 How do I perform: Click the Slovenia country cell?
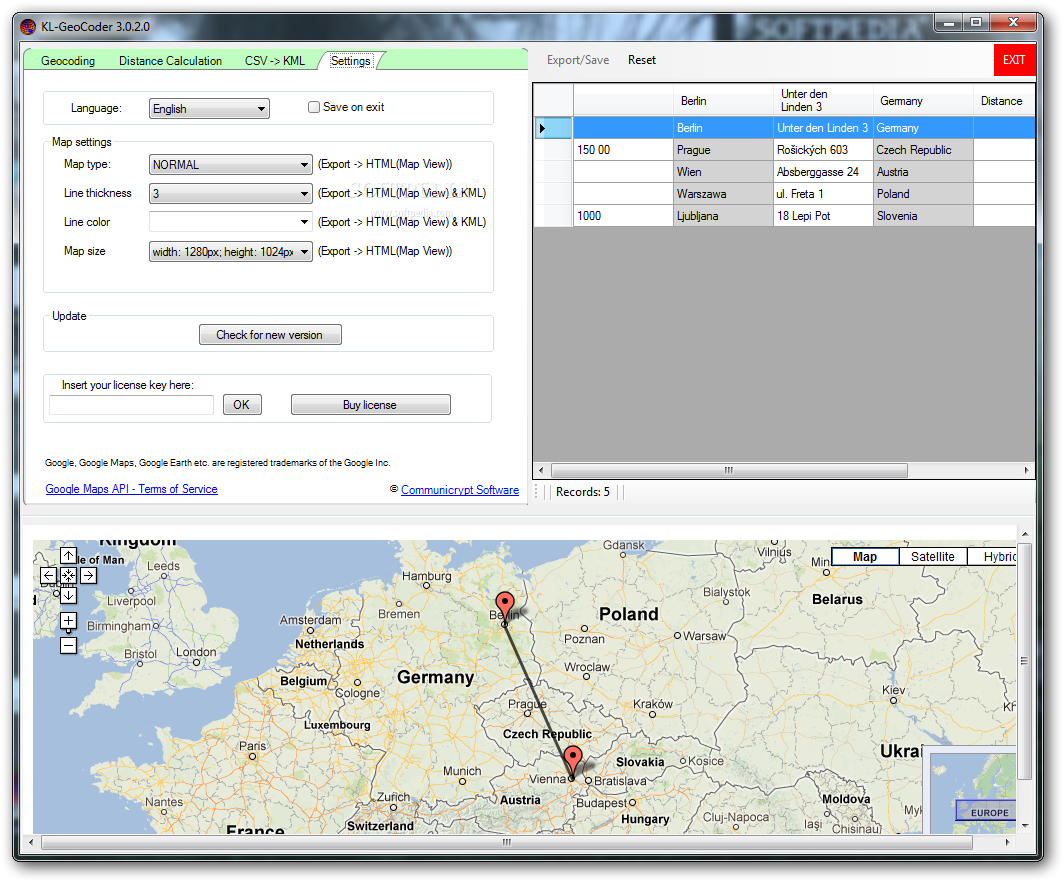coord(923,216)
